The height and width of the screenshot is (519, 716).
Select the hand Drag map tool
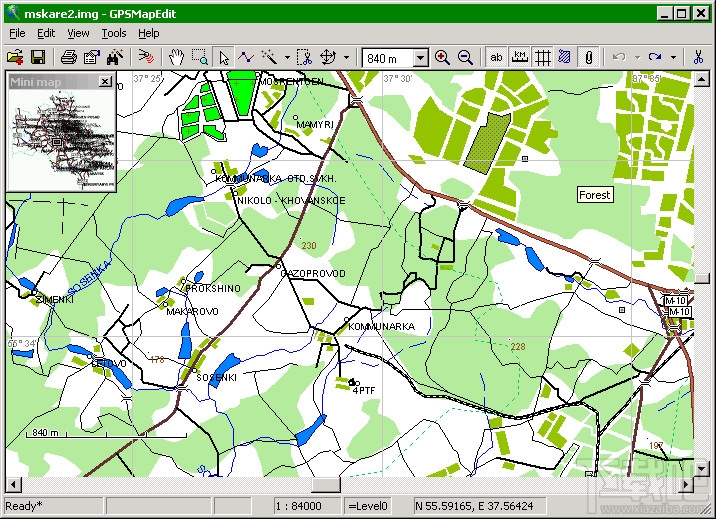pyautogui.click(x=176, y=58)
